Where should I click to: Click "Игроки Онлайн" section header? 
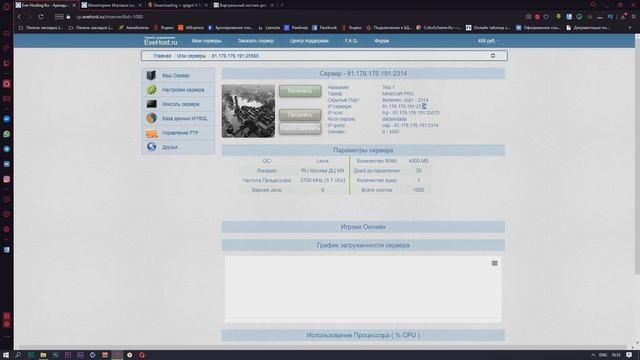coord(363,227)
